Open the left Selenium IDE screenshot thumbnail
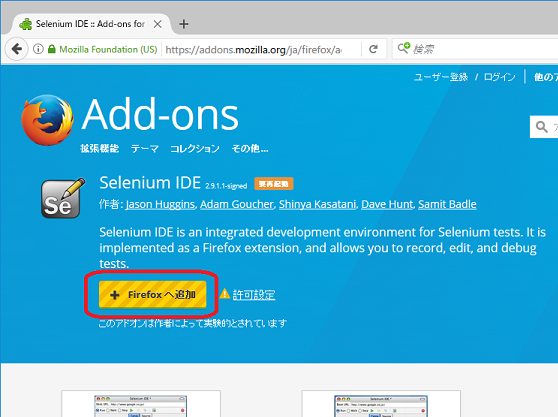Image resolution: width=558 pixels, height=417 pixels. click(141, 404)
